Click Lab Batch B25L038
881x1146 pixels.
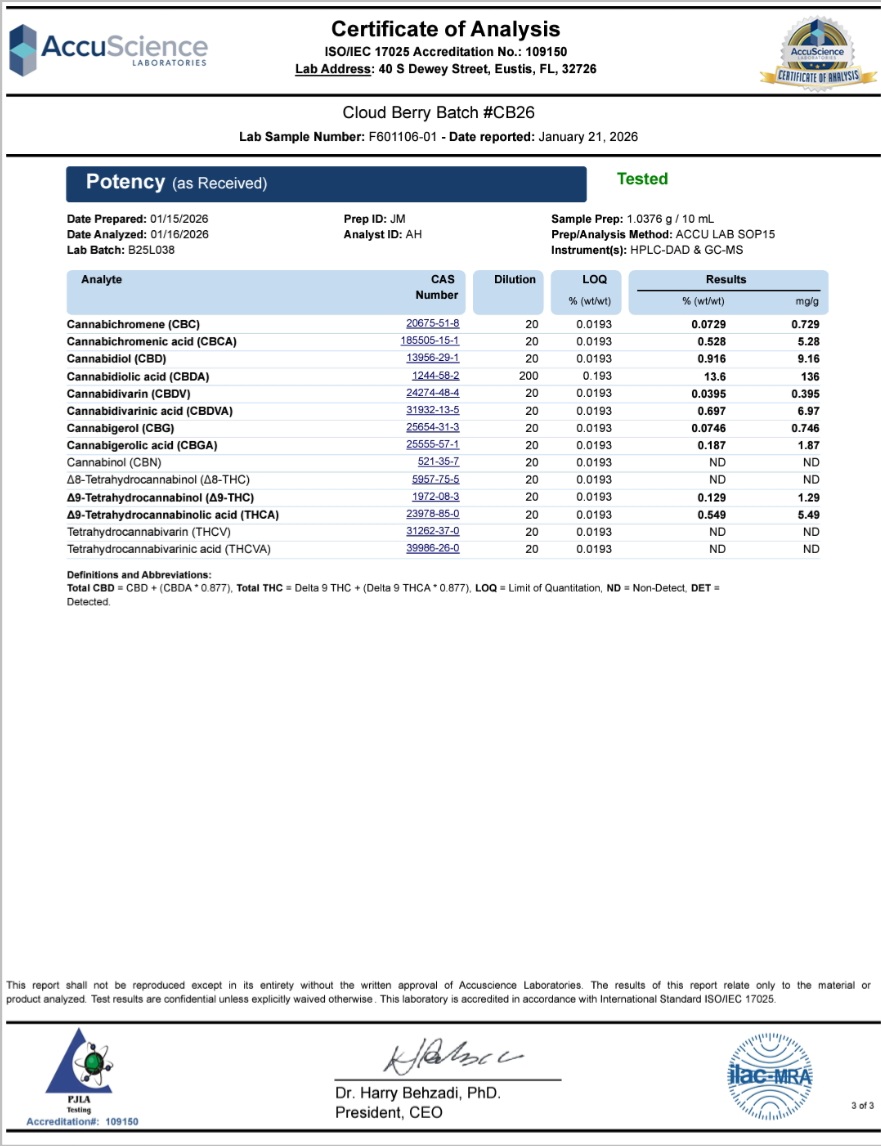click(121, 250)
